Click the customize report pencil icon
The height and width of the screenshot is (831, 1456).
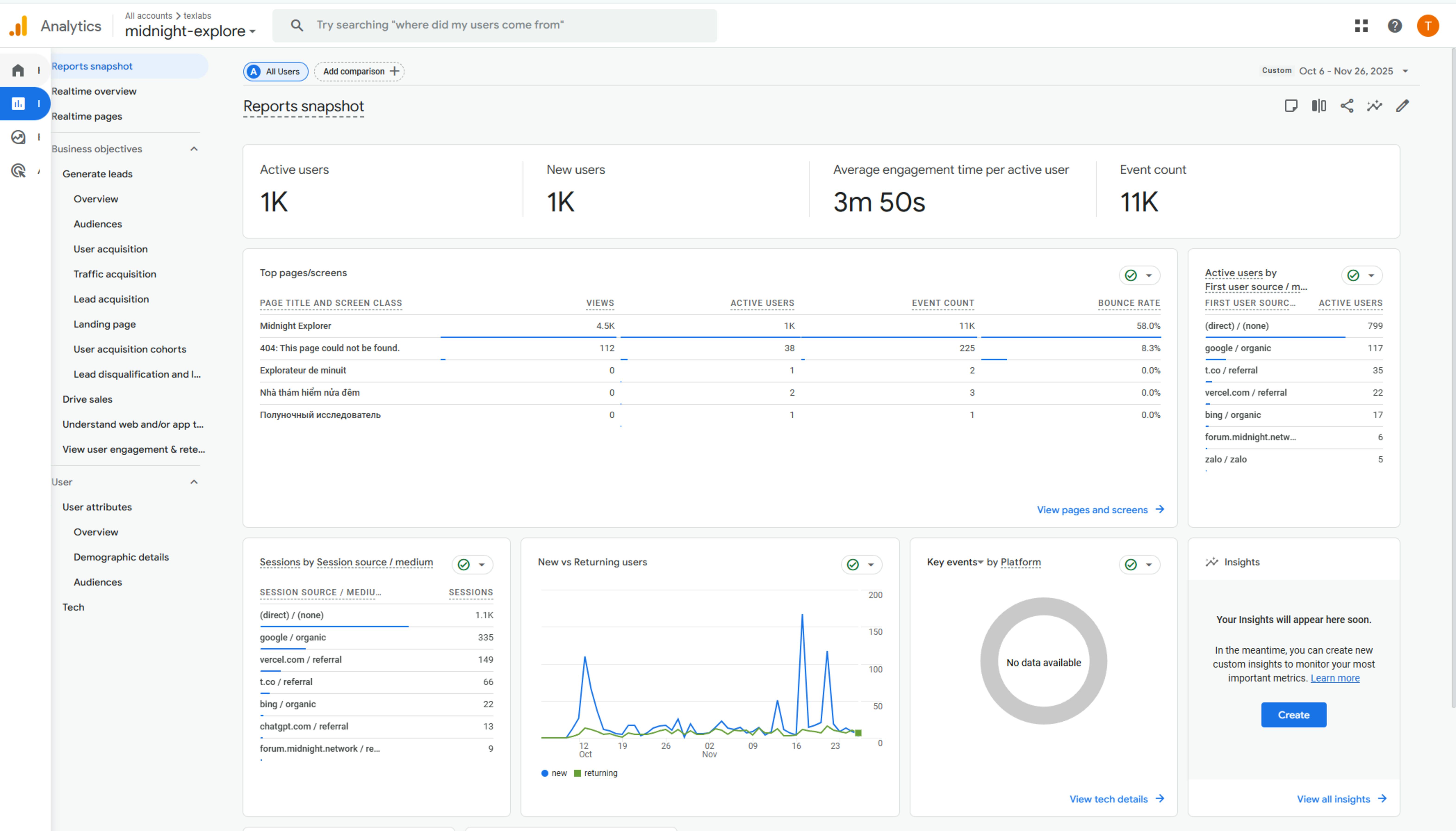click(1402, 106)
